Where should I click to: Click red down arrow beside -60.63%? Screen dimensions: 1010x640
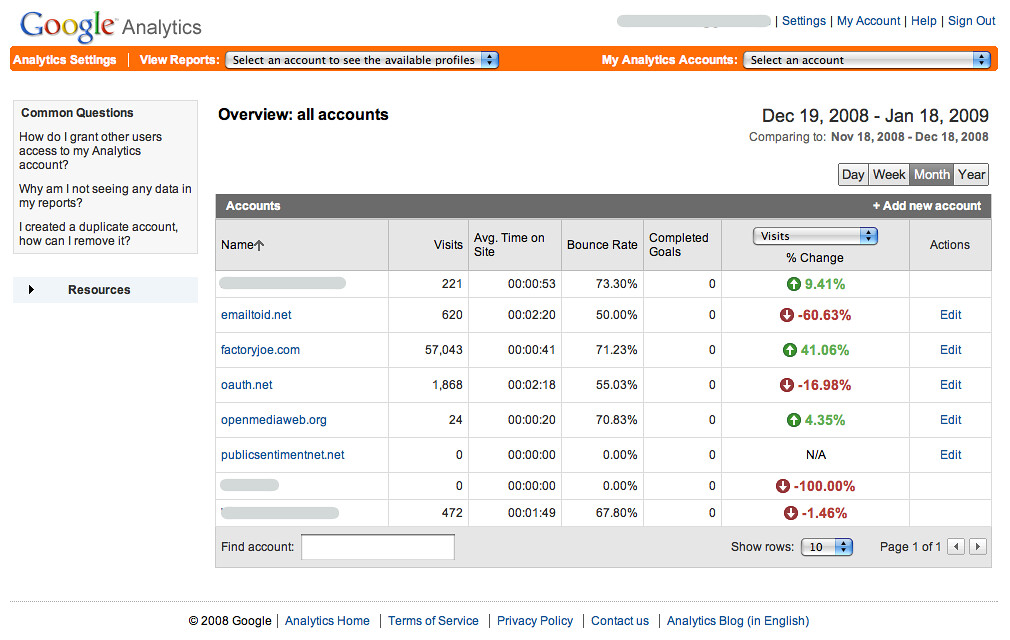click(786, 315)
